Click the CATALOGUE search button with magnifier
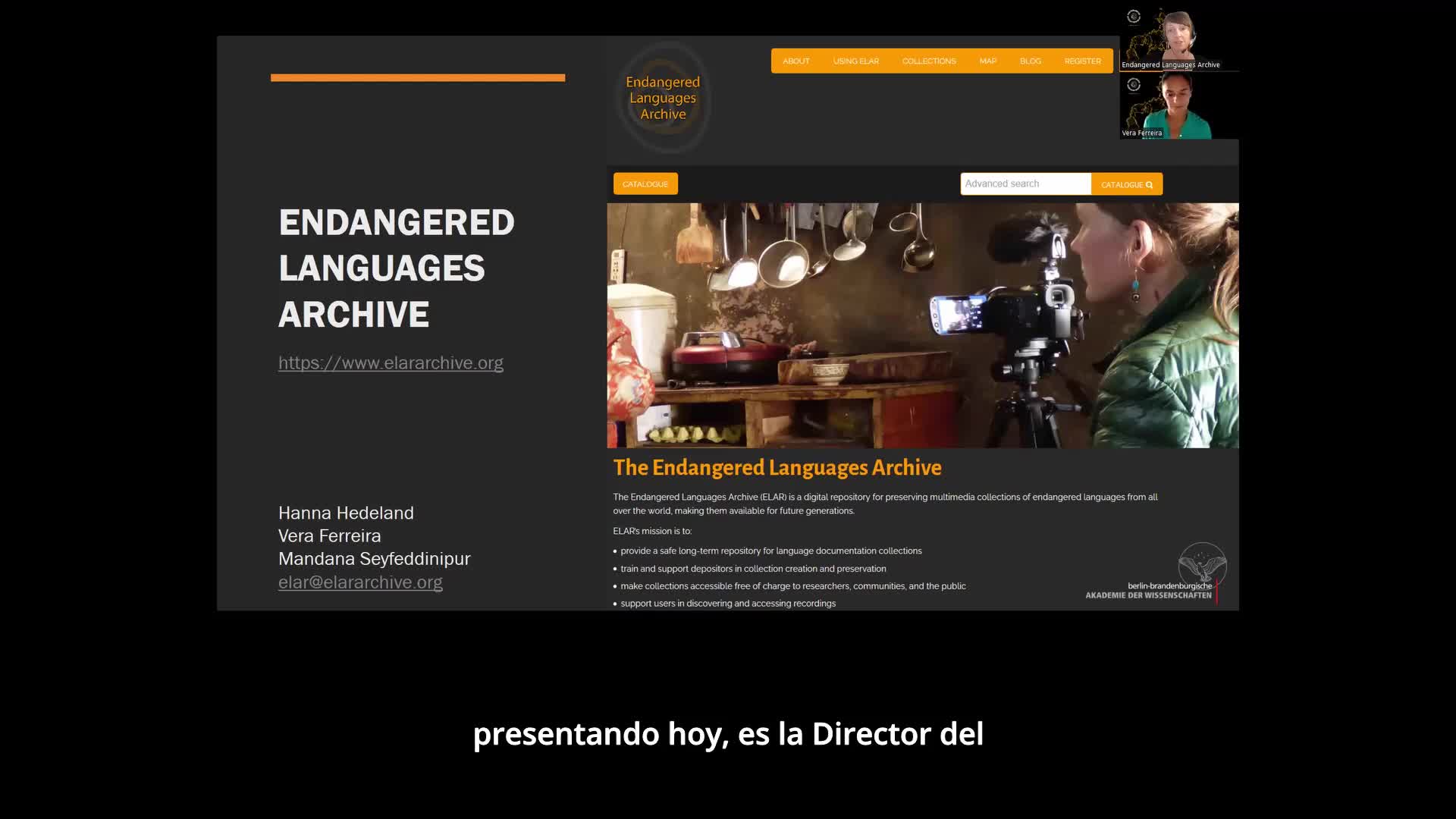The height and width of the screenshot is (819, 1456). click(1127, 184)
